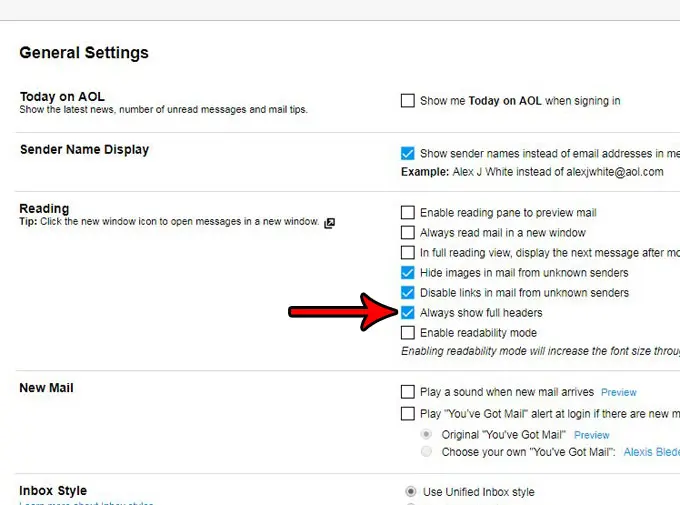Click Preview link next to new mail sound
The height and width of the screenshot is (505, 680).
coord(619,393)
